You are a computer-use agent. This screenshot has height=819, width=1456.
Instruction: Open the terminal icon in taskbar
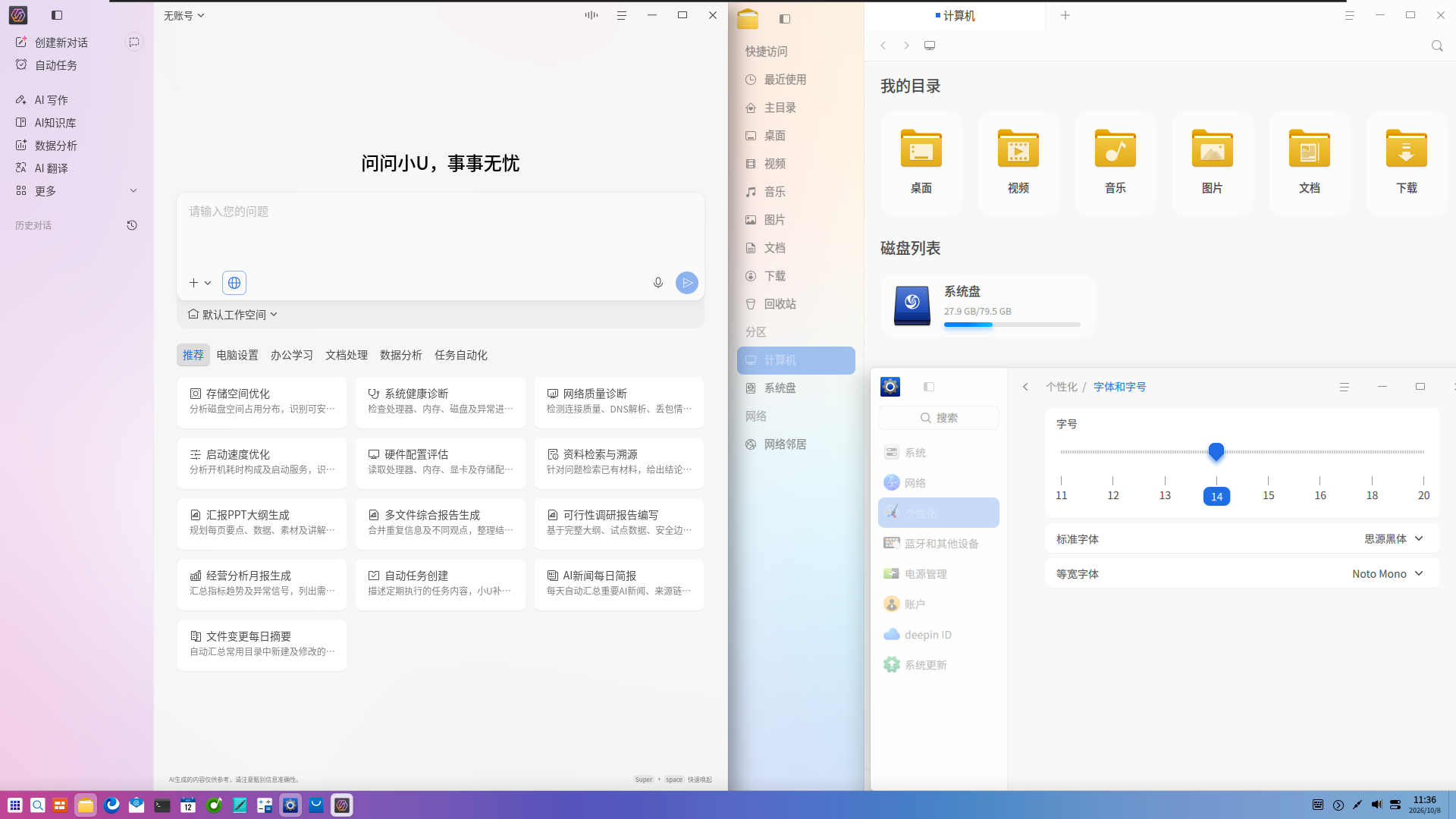162,805
